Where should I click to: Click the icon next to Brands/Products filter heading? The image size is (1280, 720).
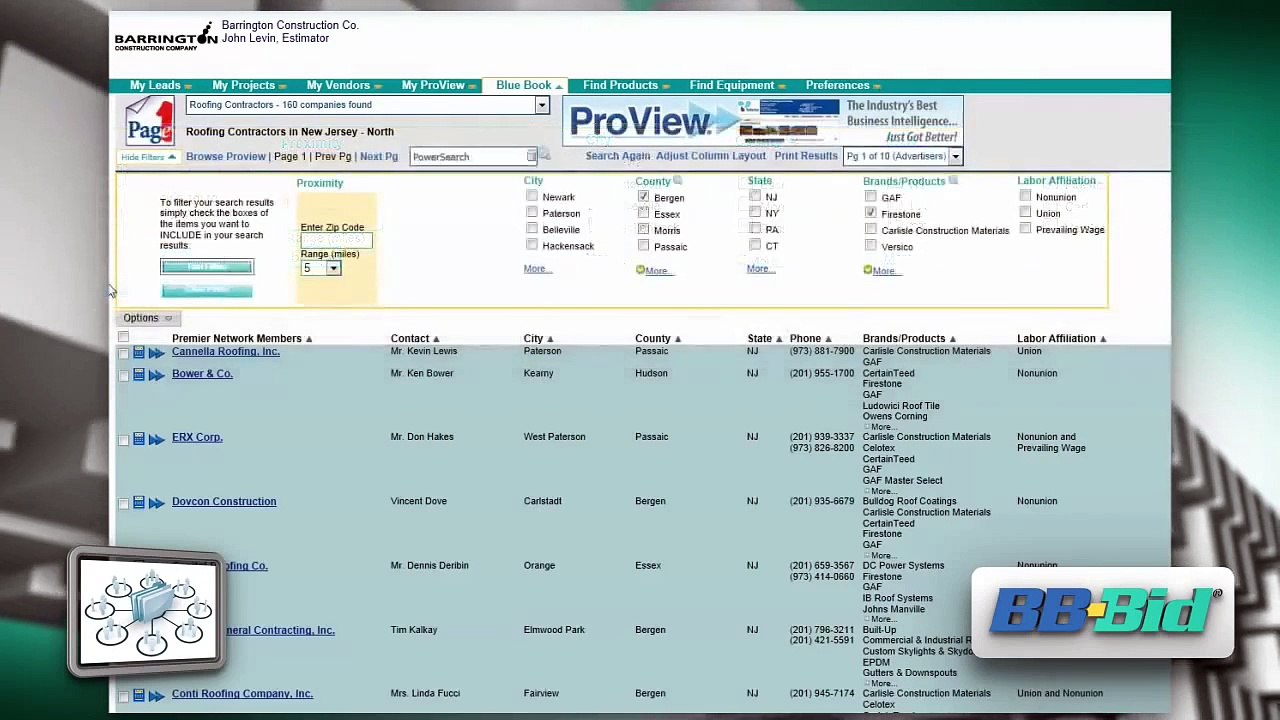click(953, 181)
